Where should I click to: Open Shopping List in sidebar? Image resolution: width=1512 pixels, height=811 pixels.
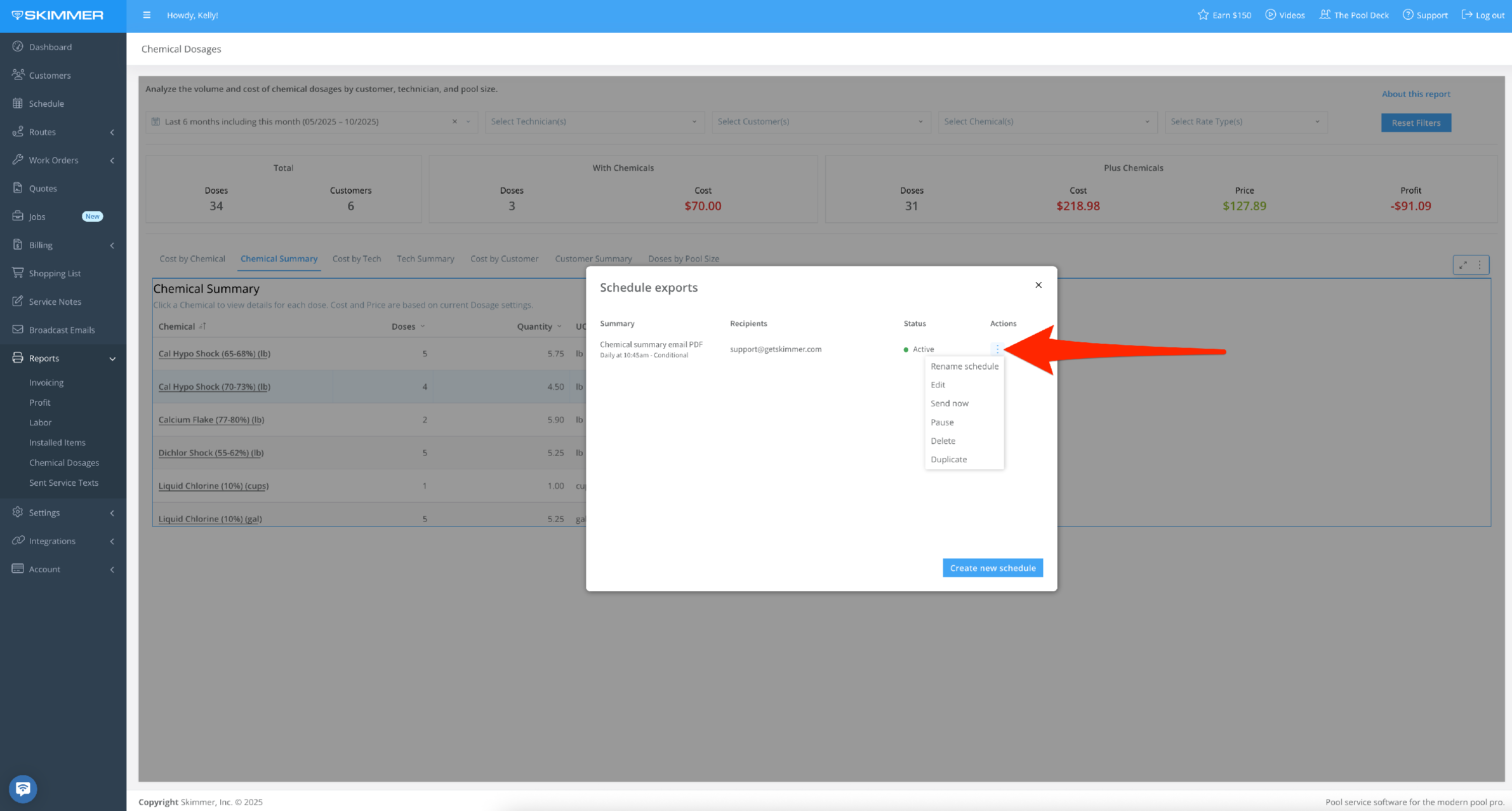point(54,274)
